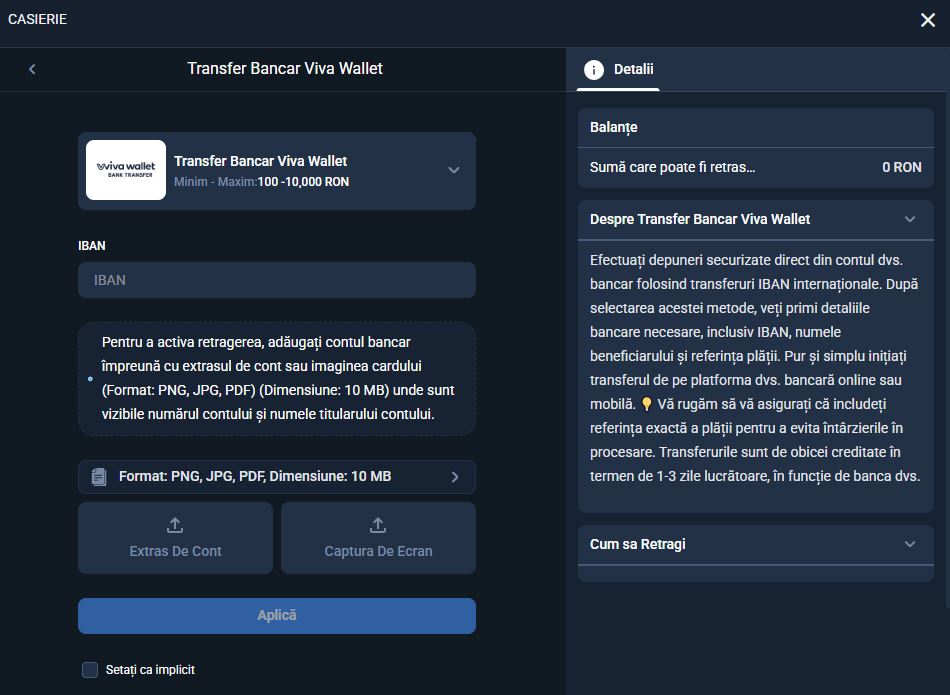950x695 pixels.
Task: Click the info icon next to Detalii
Action: point(594,70)
